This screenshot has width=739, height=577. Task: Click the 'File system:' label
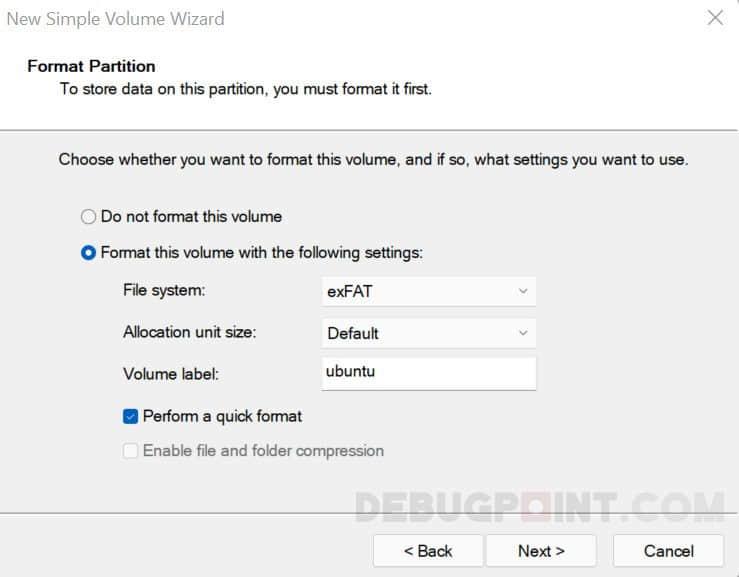click(162, 291)
